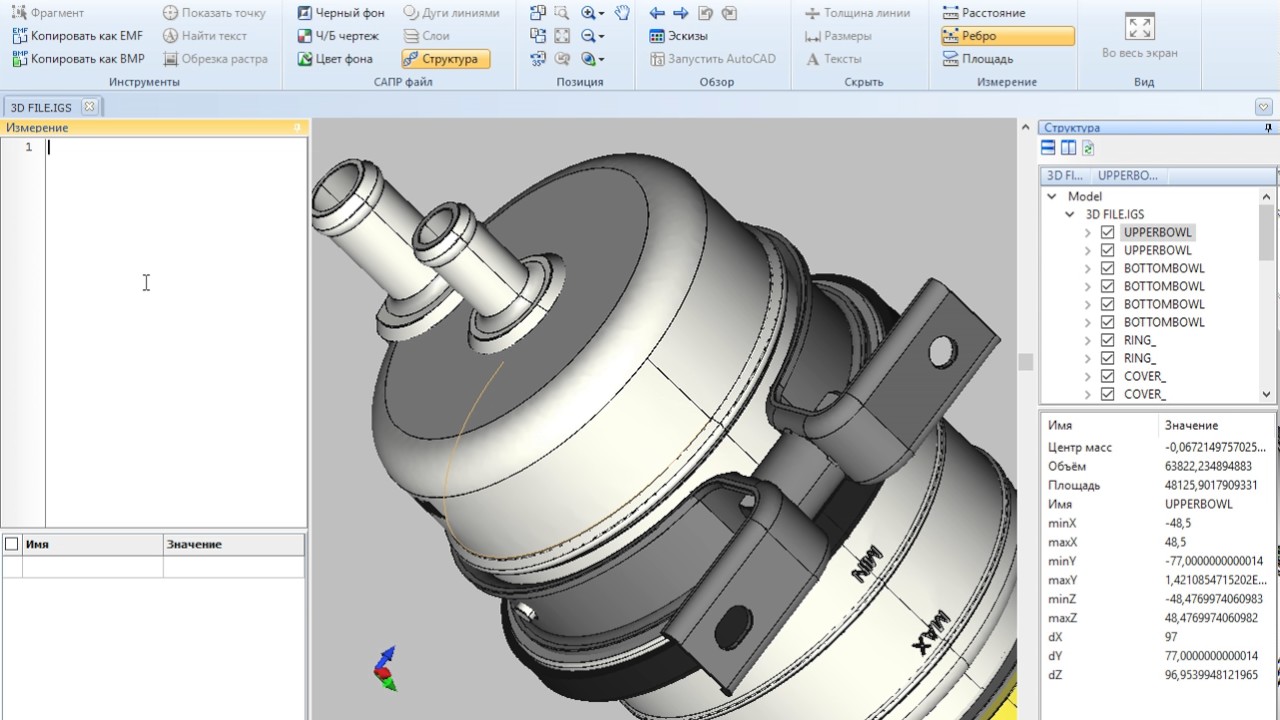
Task: Uncheck the highlighted UPPERBOWL checkbox
Action: point(1107,233)
